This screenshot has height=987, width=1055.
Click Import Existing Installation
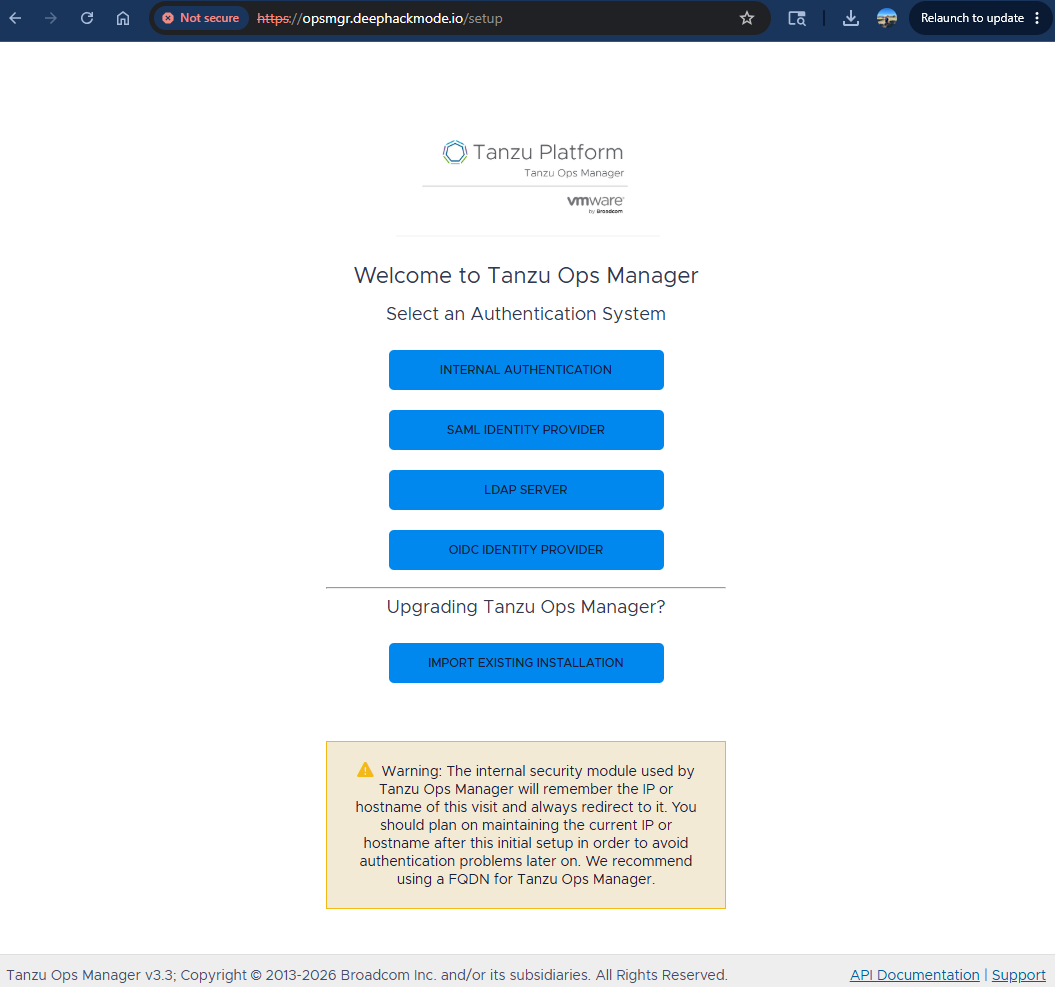point(526,663)
